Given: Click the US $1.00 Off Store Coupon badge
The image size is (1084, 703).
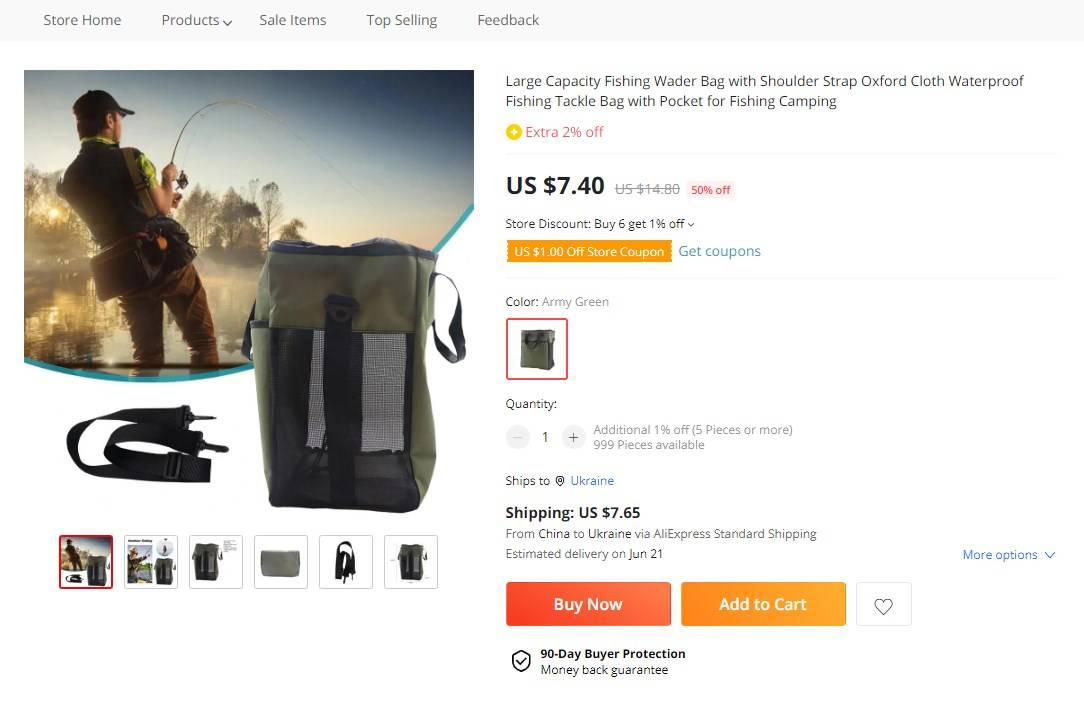Looking at the screenshot, I should click(589, 252).
